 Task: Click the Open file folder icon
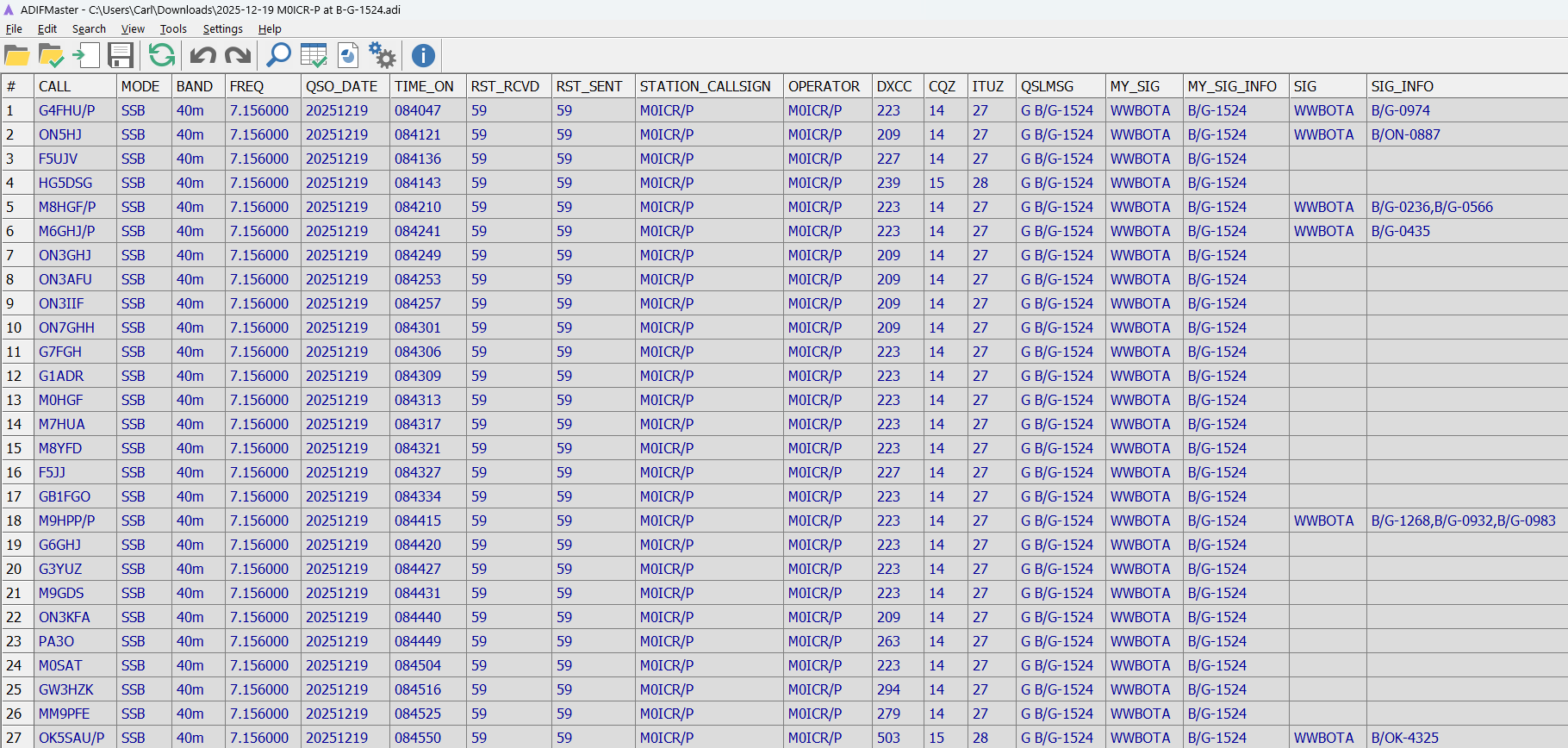click(16, 56)
